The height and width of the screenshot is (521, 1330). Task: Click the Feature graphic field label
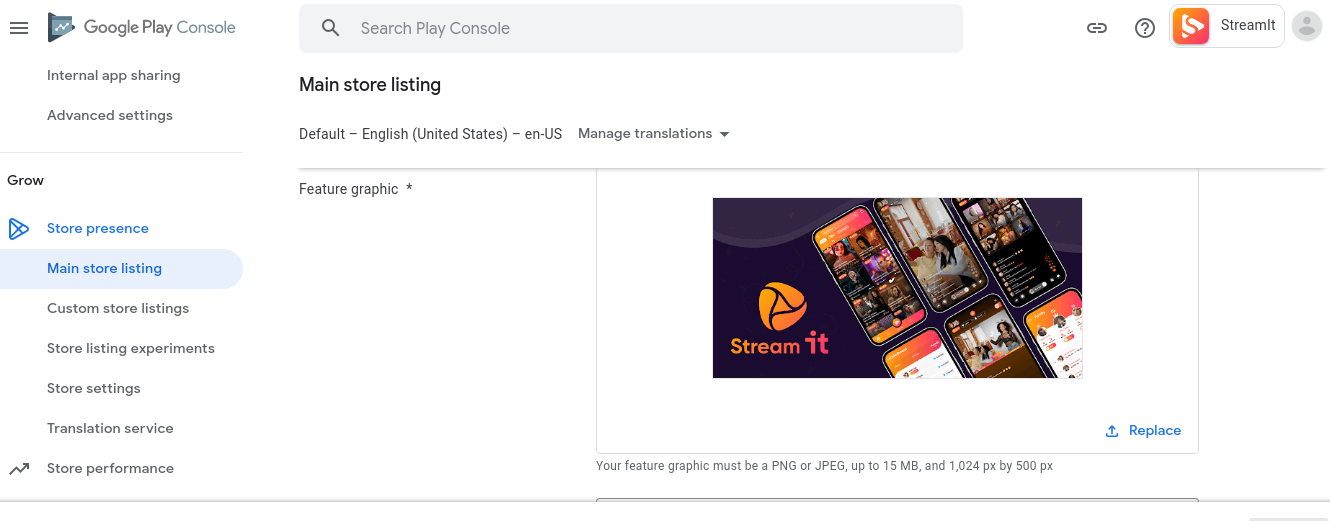pyautogui.click(x=356, y=189)
